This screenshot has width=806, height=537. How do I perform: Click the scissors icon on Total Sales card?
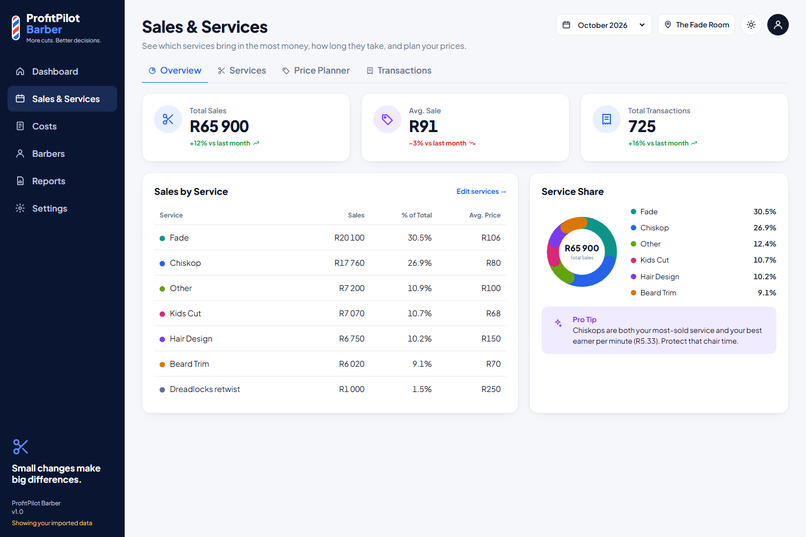click(x=168, y=119)
